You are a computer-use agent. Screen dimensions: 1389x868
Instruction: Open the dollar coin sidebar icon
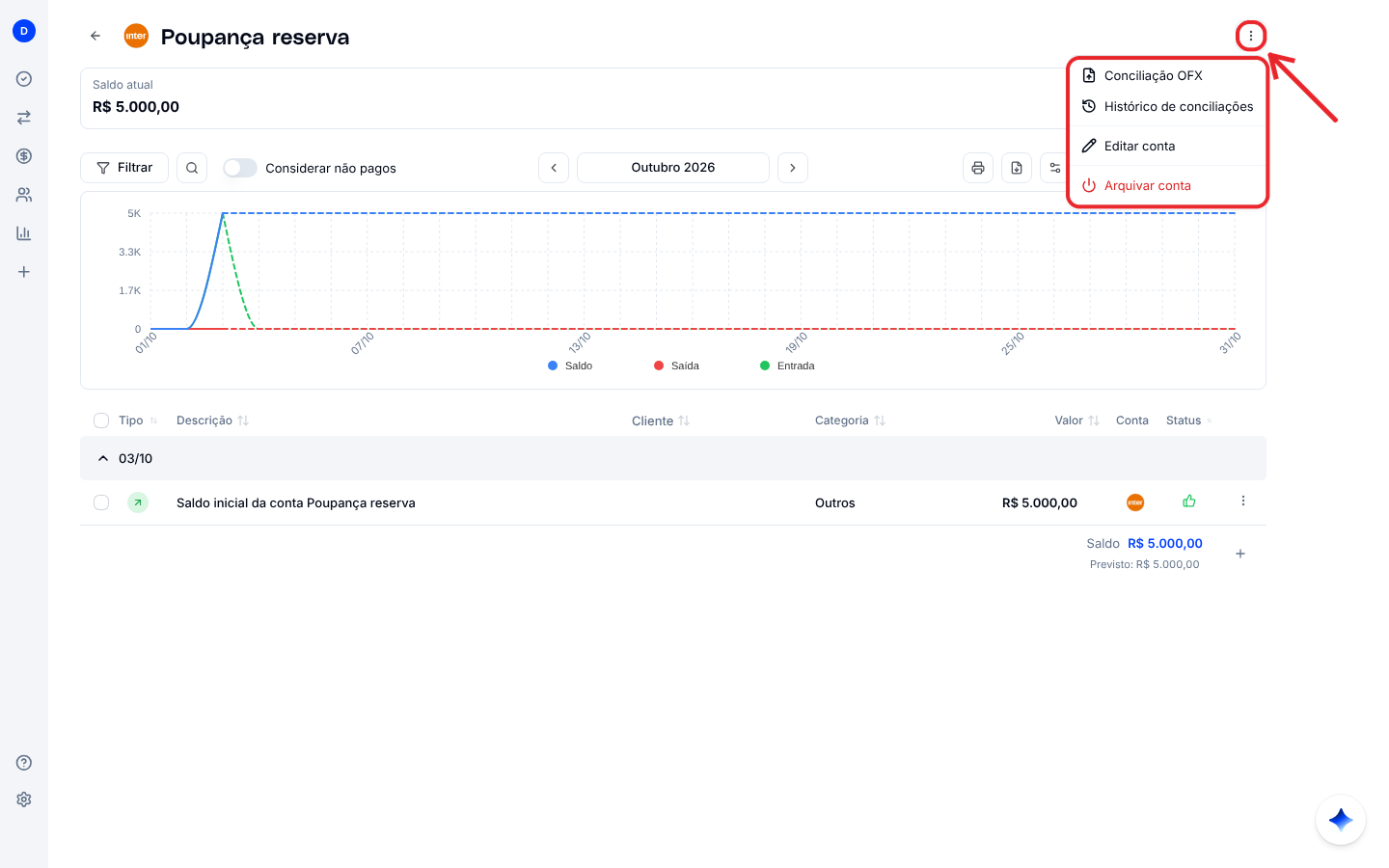(24, 156)
